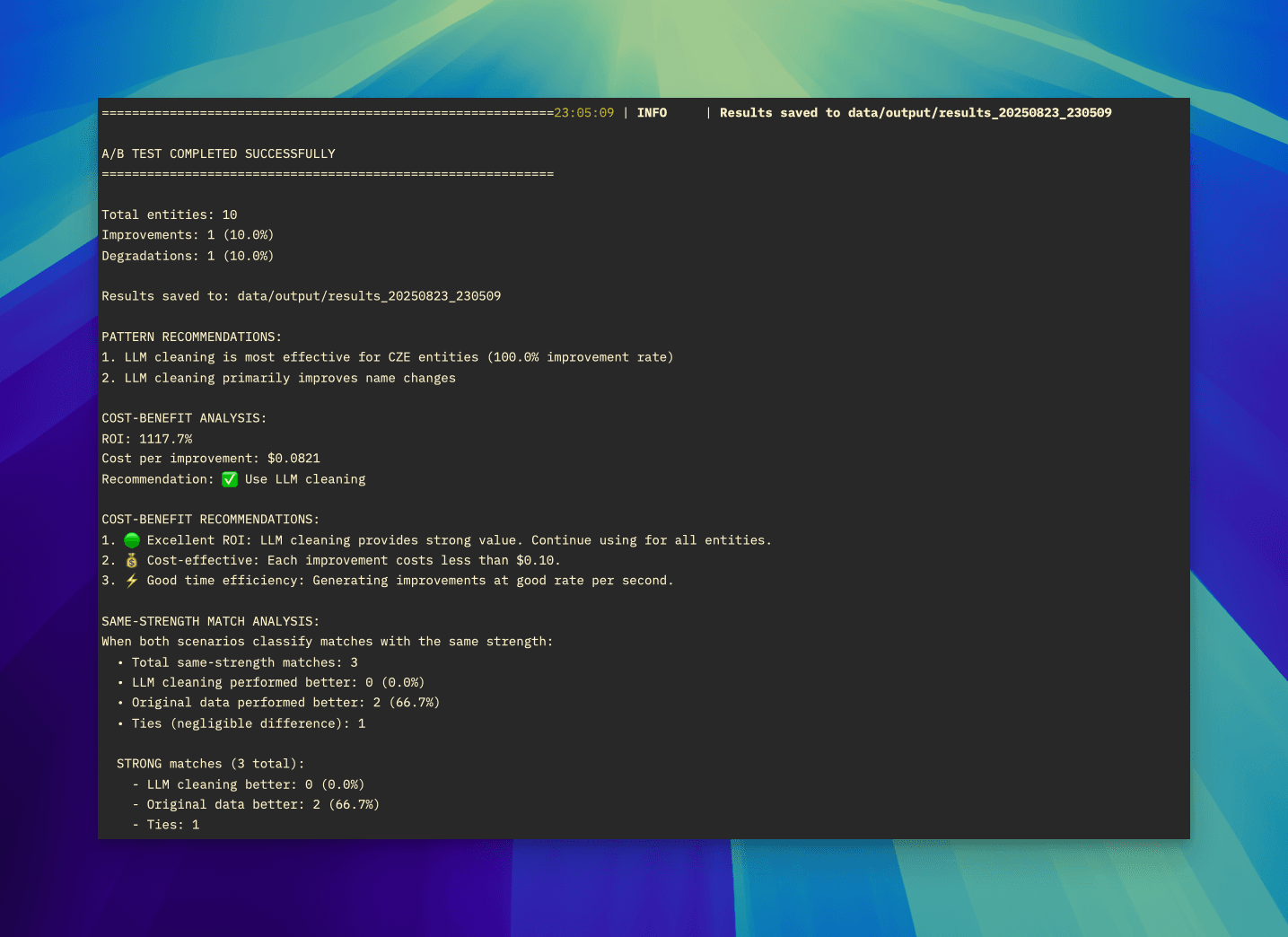Click the Degradations: 1 (10.0%) statistic
This screenshot has height=937, width=1288.
pos(188,255)
